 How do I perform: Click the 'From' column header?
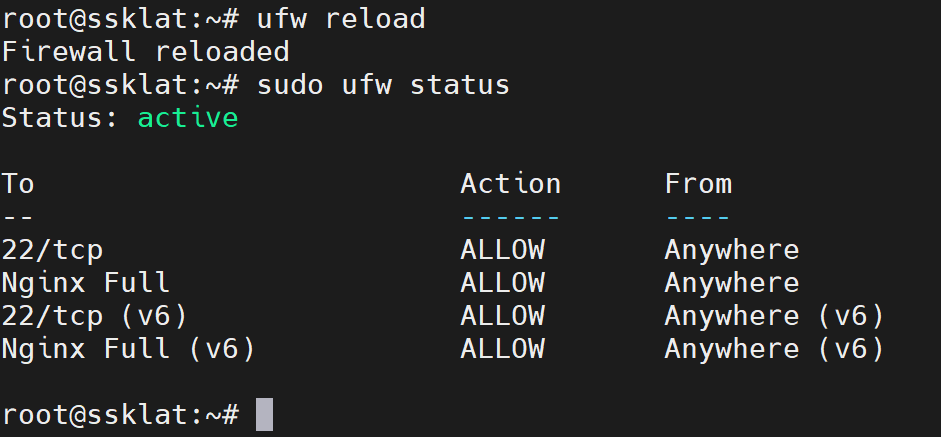[698, 184]
